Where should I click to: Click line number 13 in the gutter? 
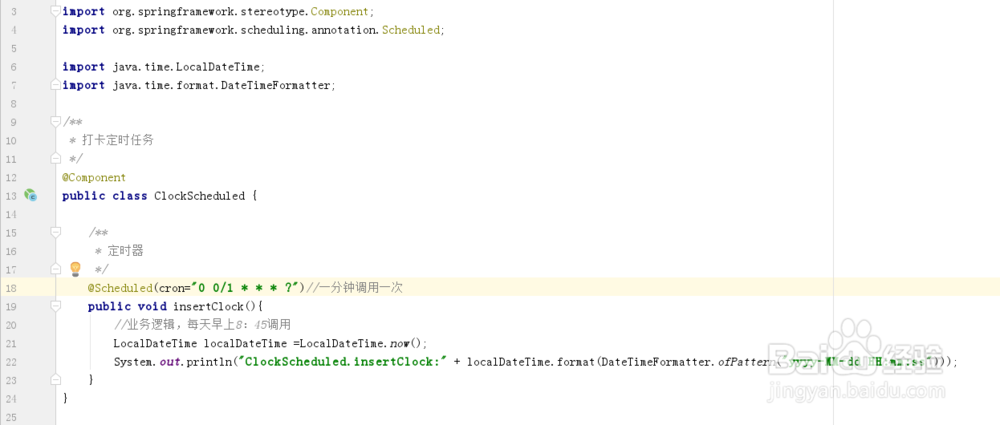tap(11, 196)
